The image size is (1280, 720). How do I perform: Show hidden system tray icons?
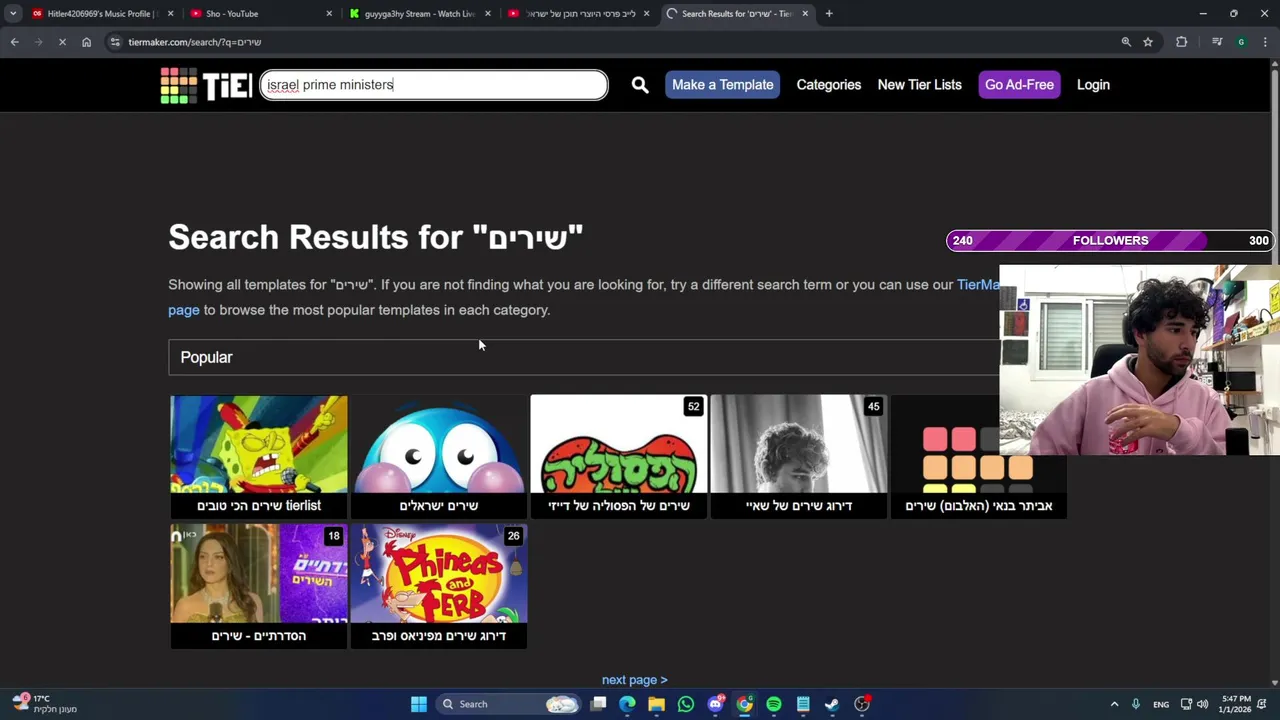(x=1114, y=704)
